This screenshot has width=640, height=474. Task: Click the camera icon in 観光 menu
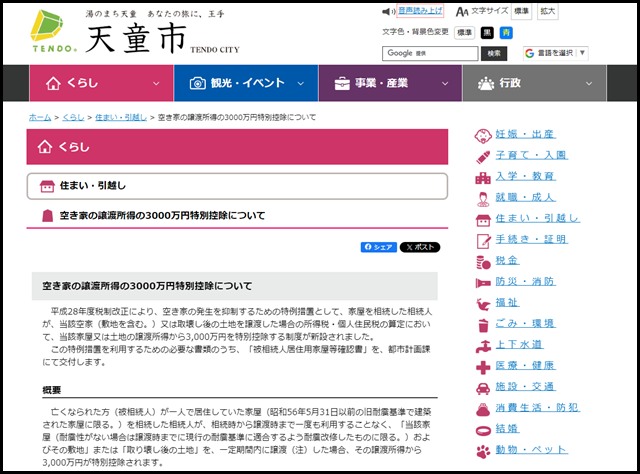click(x=198, y=83)
